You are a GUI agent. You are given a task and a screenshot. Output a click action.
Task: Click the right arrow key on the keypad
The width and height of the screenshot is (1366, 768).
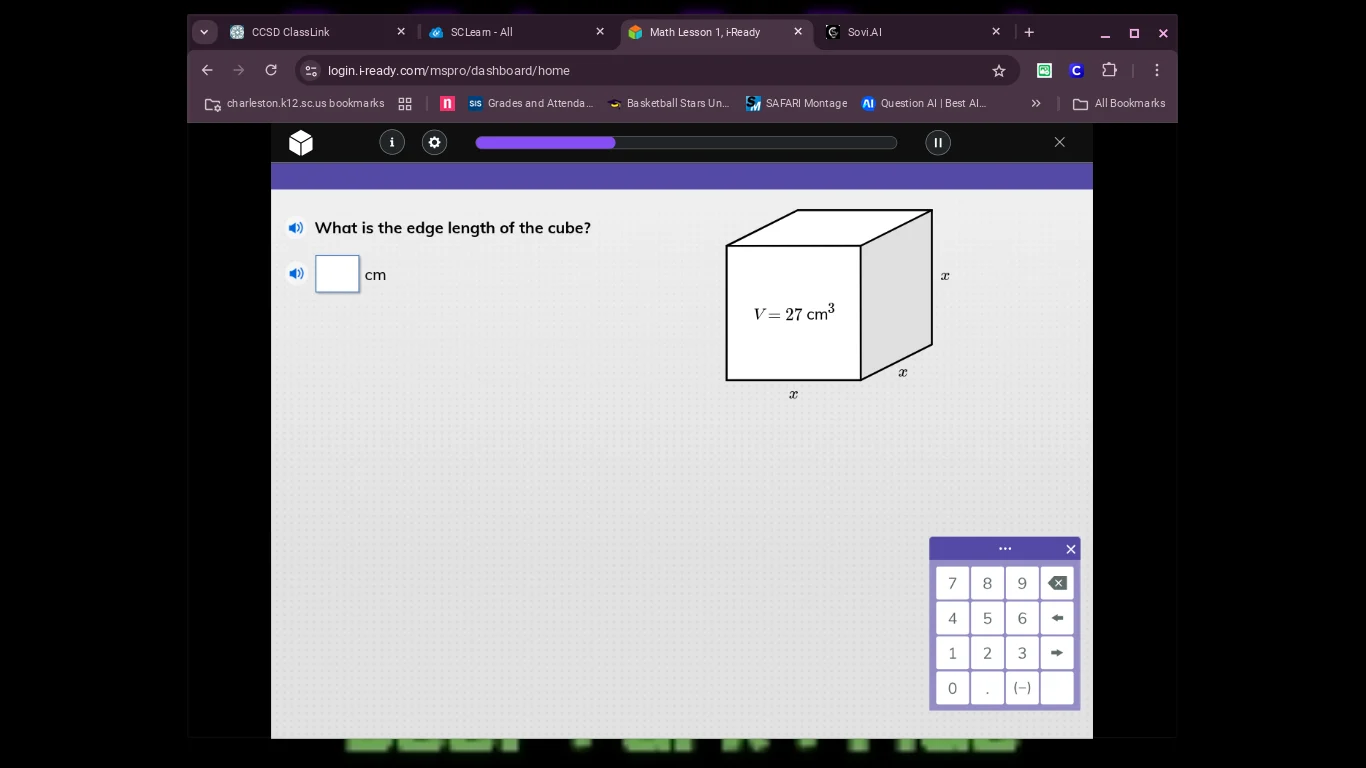[x=1057, y=653]
